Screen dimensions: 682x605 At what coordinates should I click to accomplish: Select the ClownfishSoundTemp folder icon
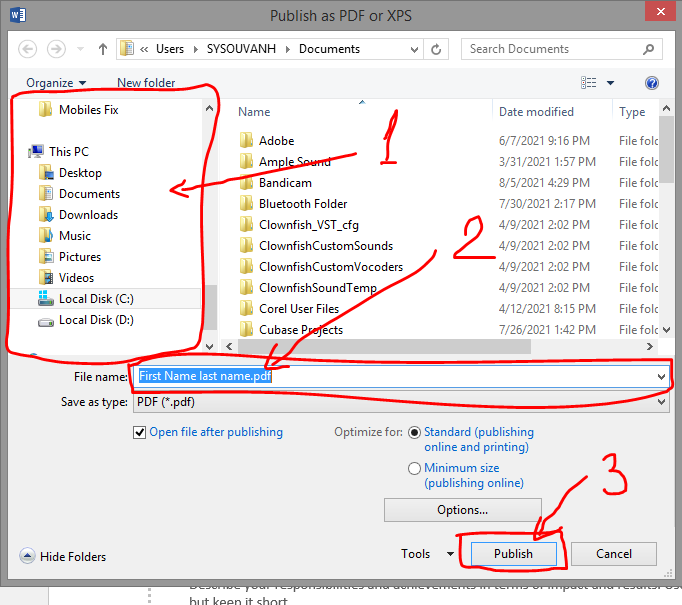pos(246,287)
